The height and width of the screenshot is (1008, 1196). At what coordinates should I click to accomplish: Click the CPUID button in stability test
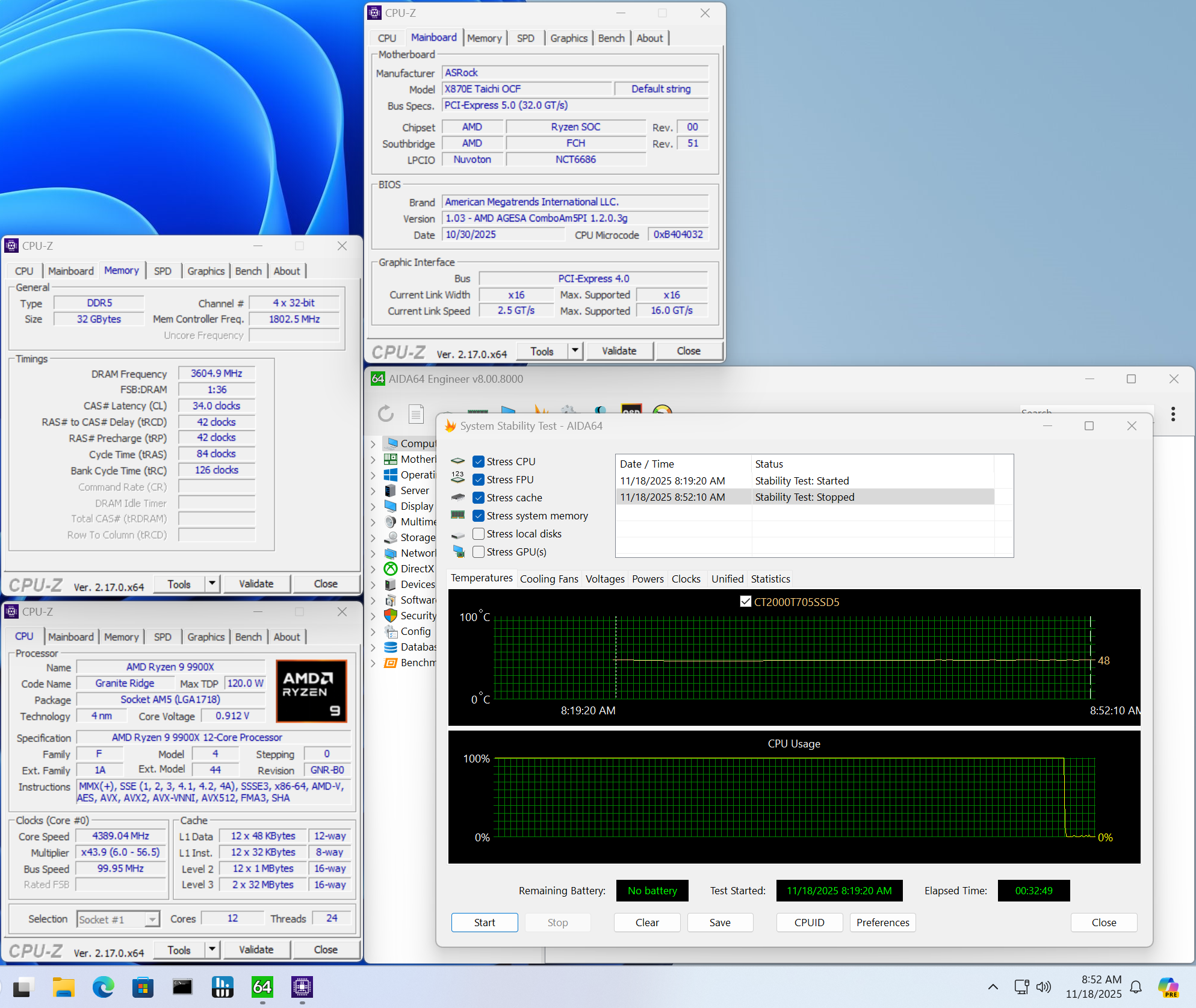point(809,922)
